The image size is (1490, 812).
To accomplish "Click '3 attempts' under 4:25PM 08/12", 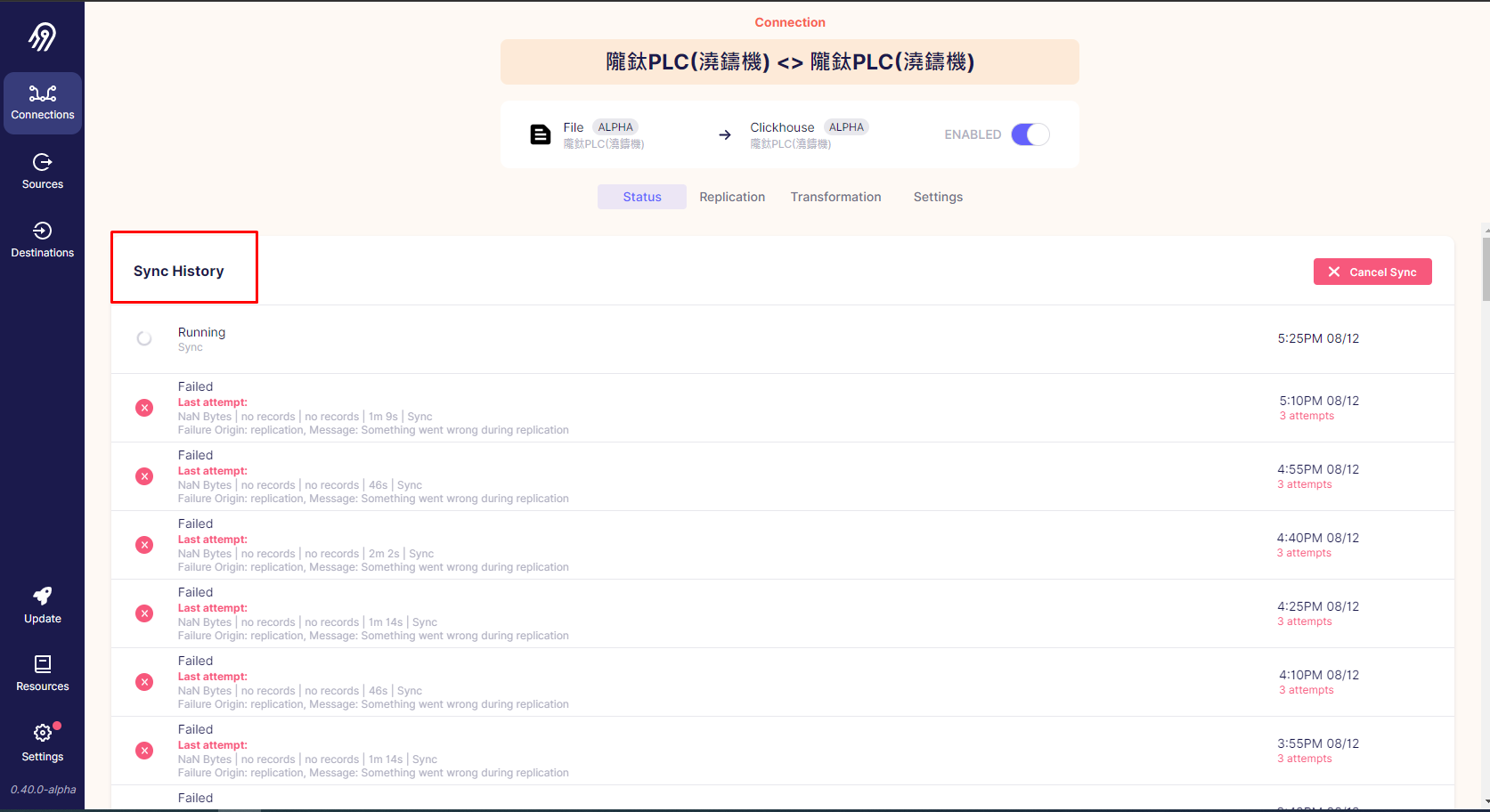I will tap(1305, 621).
